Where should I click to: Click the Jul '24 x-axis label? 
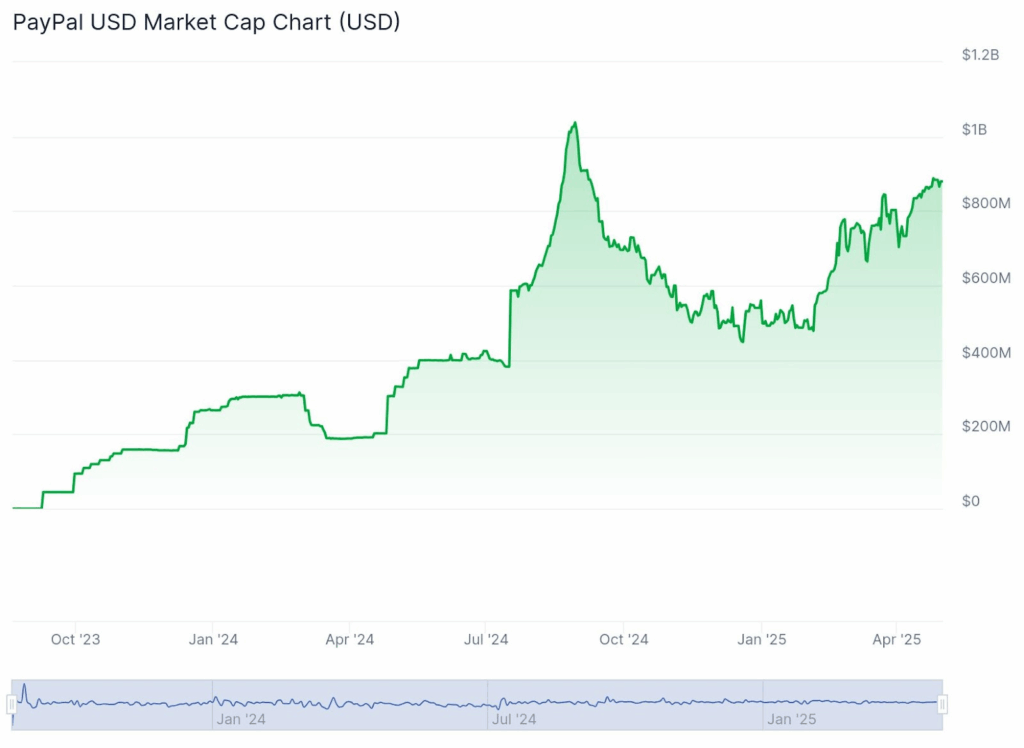coord(487,639)
